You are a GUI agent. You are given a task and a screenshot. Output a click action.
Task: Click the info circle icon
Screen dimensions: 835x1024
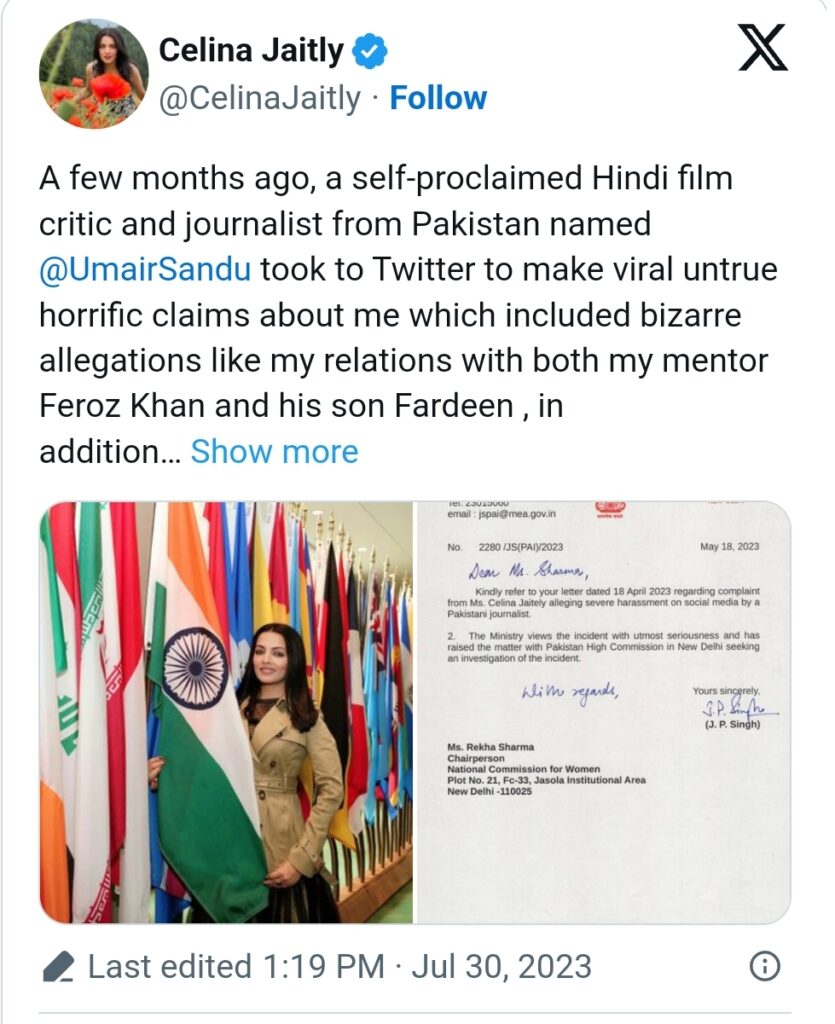765,967
